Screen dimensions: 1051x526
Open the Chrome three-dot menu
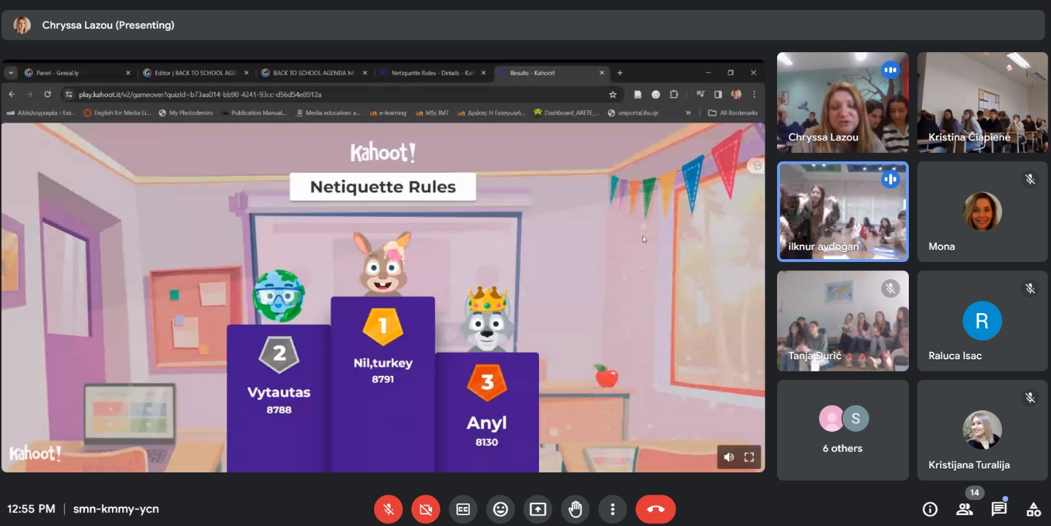pyautogui.click(x=754, y=94)
